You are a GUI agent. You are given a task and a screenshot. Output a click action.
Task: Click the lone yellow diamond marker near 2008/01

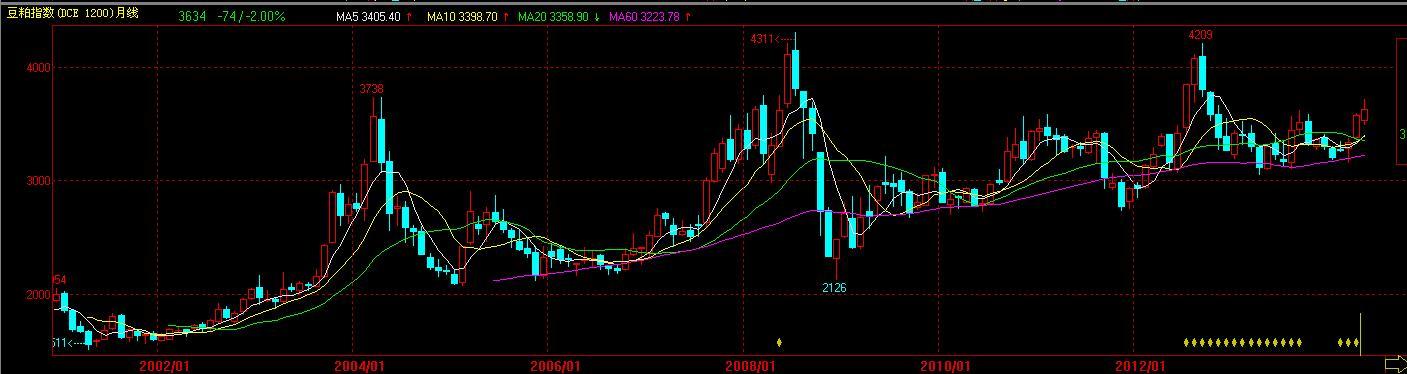[780, 343]
